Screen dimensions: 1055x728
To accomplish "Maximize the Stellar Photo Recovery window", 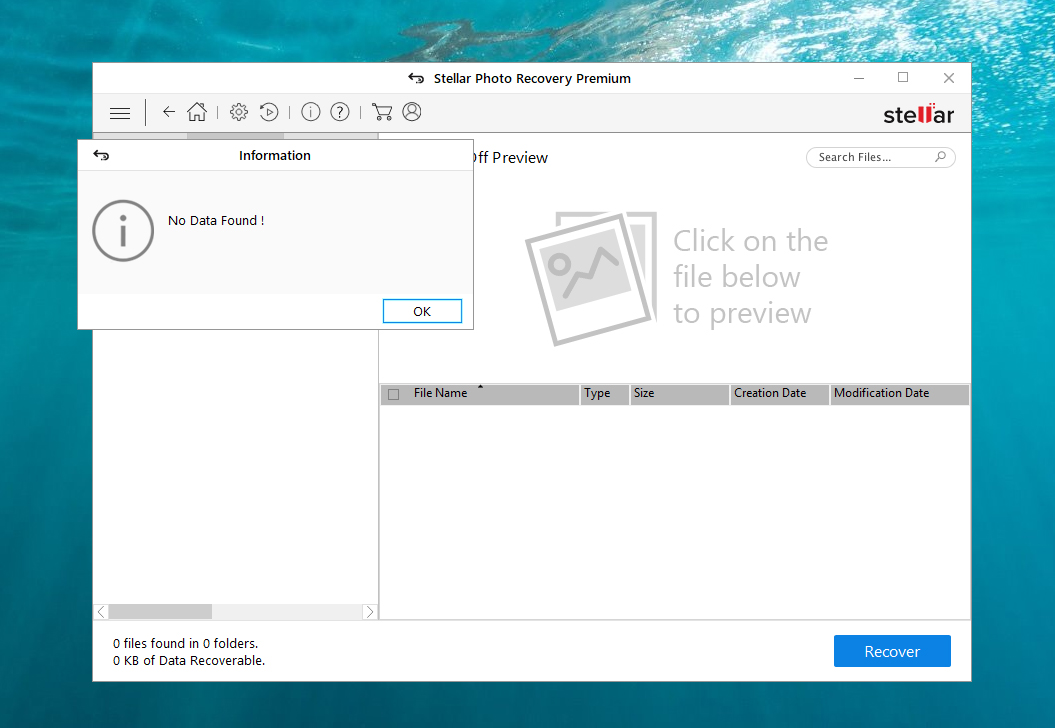I will (903, 78).
